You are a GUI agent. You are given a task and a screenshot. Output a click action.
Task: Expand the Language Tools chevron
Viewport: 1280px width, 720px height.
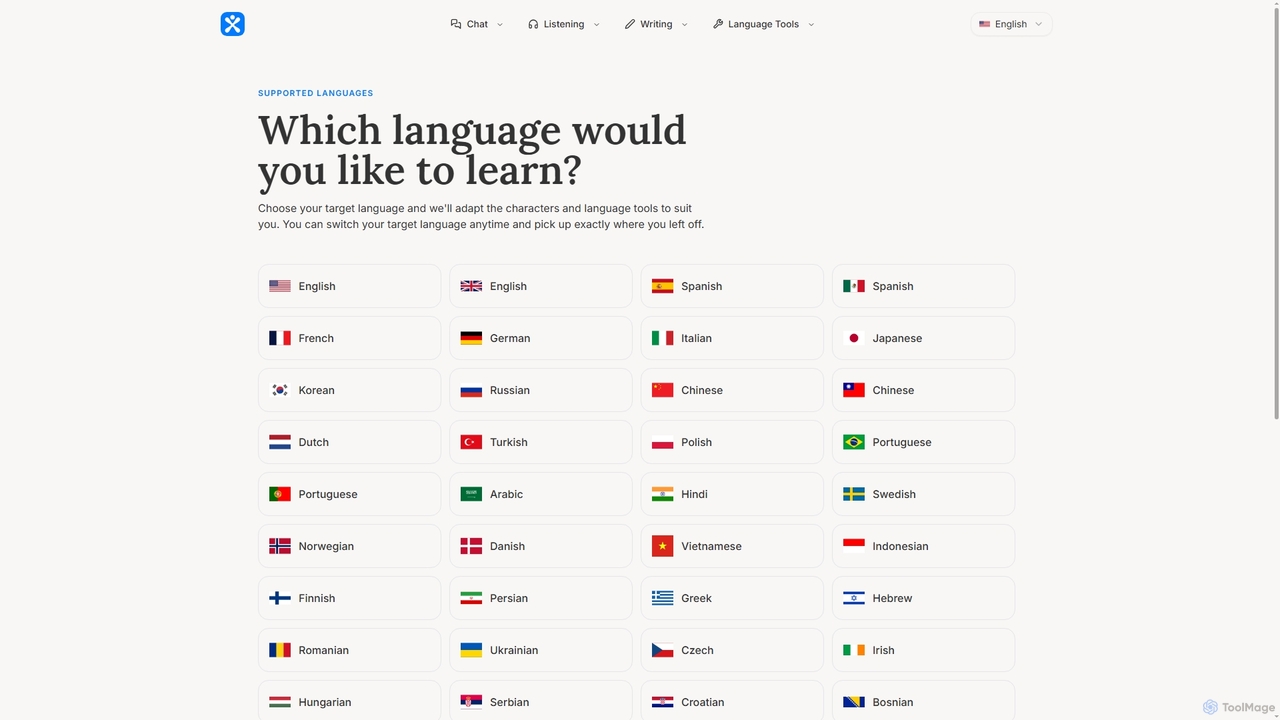811,24
